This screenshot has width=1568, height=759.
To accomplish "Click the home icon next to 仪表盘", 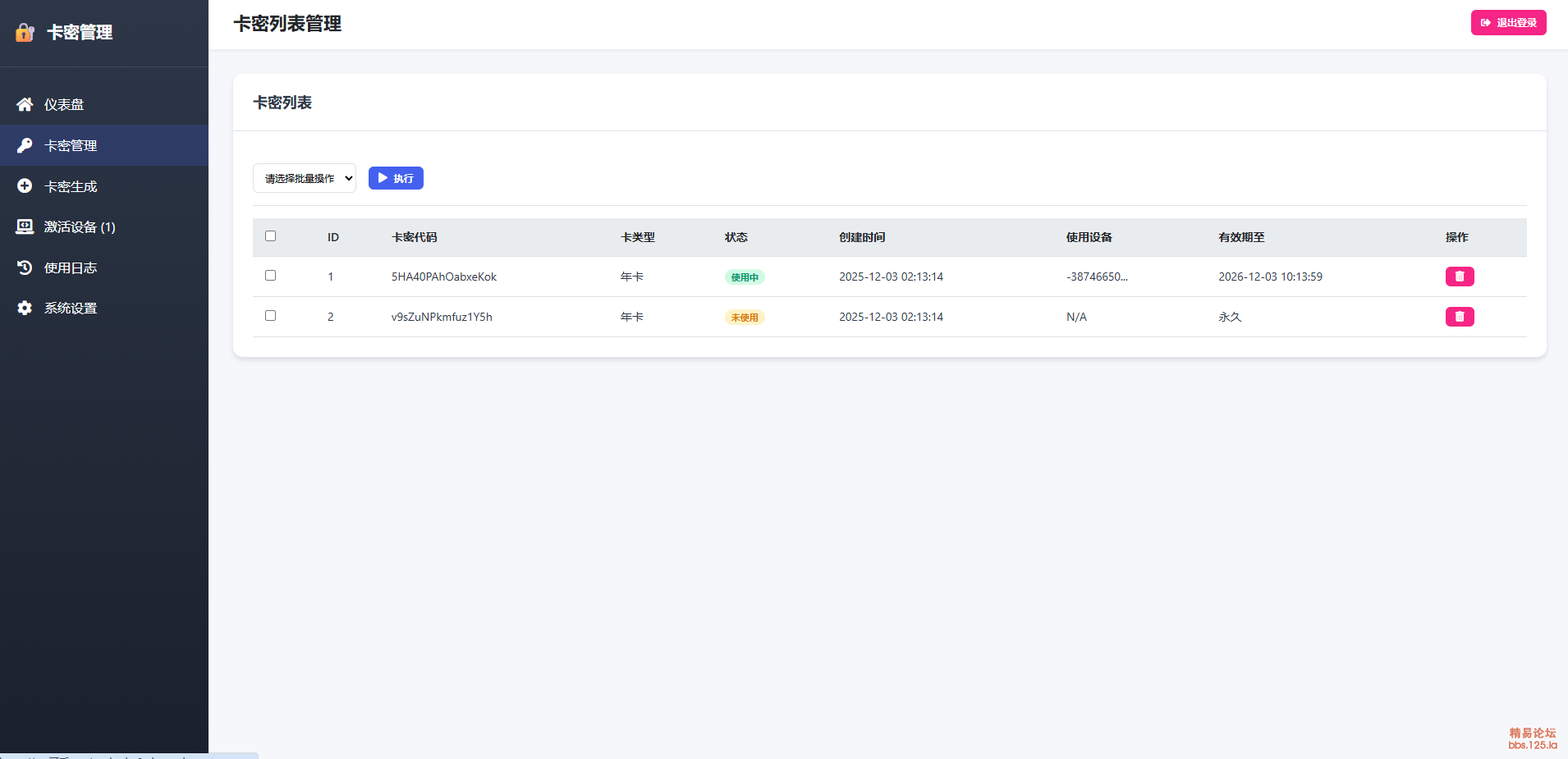I will pos(25,104).
